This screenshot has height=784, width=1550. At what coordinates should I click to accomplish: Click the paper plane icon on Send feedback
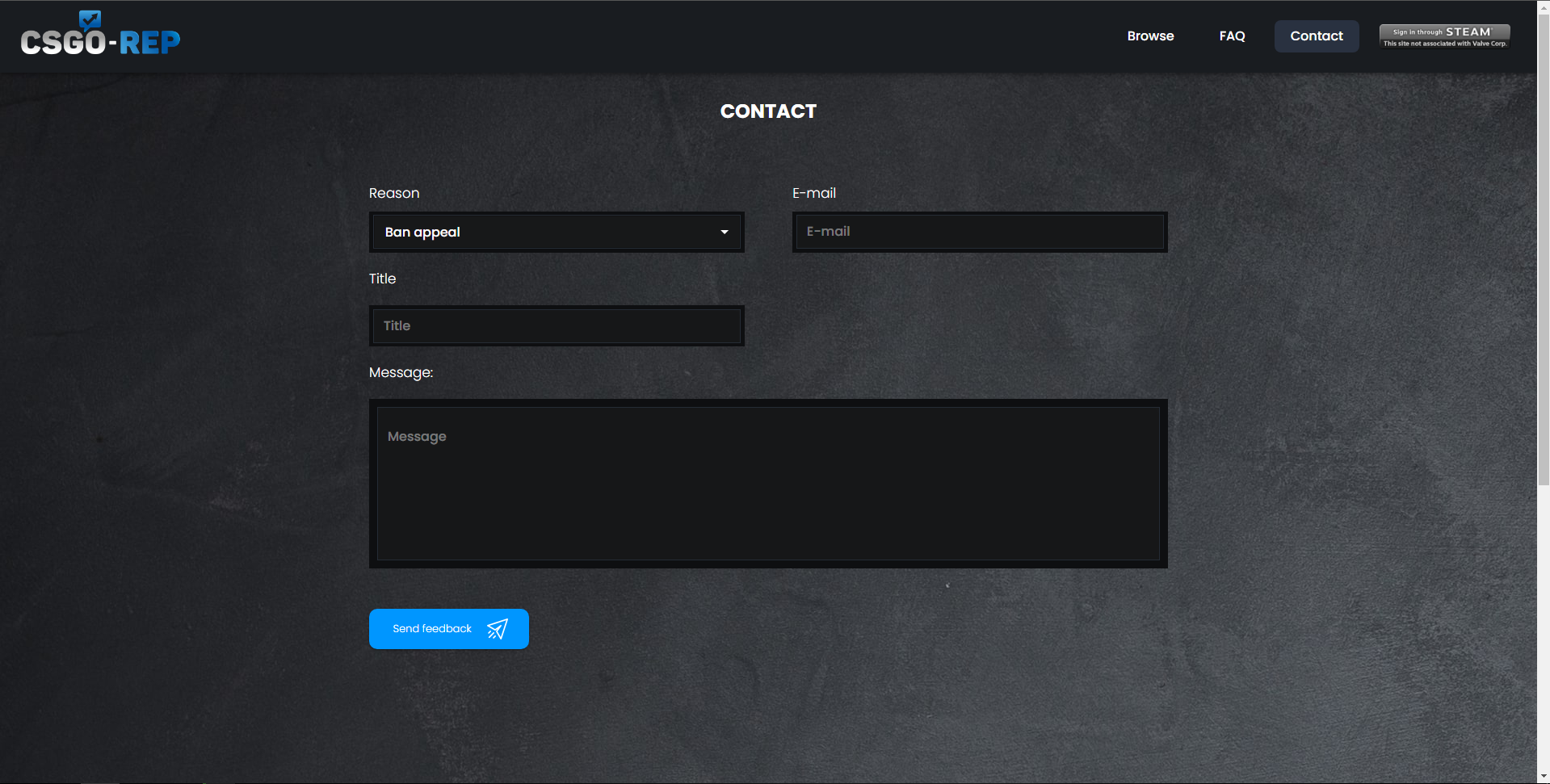498,628
